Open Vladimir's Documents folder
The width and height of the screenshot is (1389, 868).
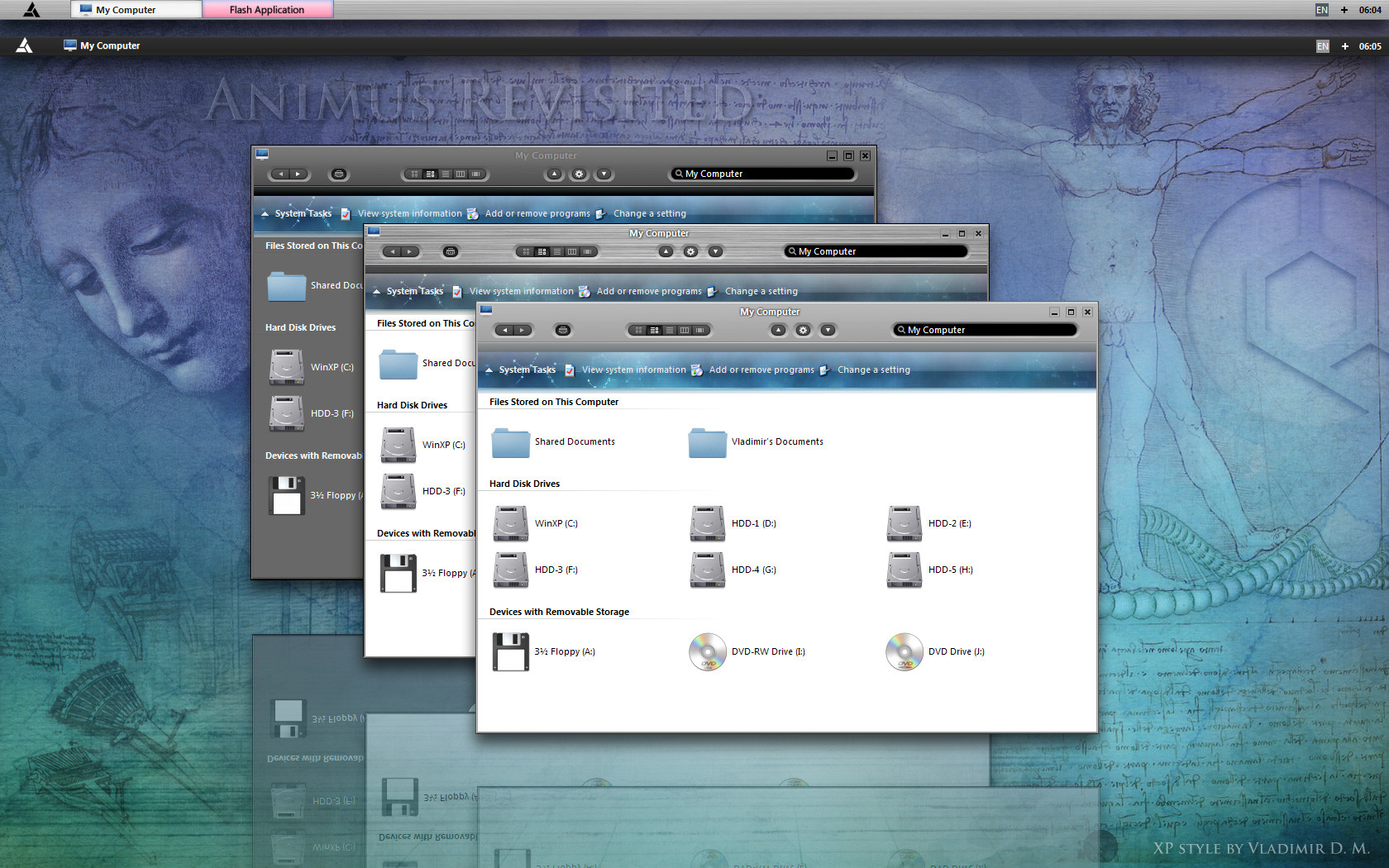757,442
